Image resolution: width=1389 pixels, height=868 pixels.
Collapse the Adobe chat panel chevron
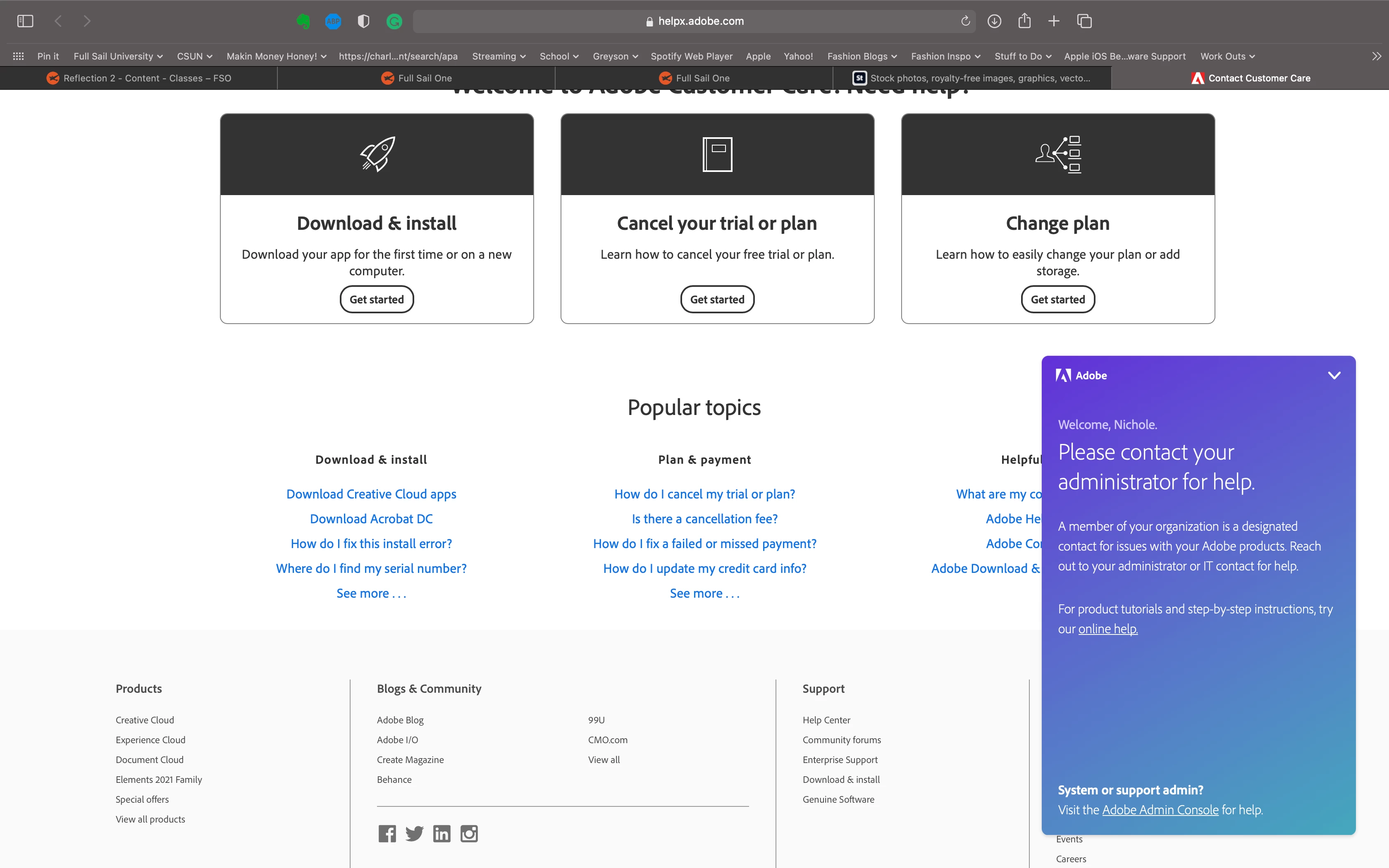point(1334,375)
